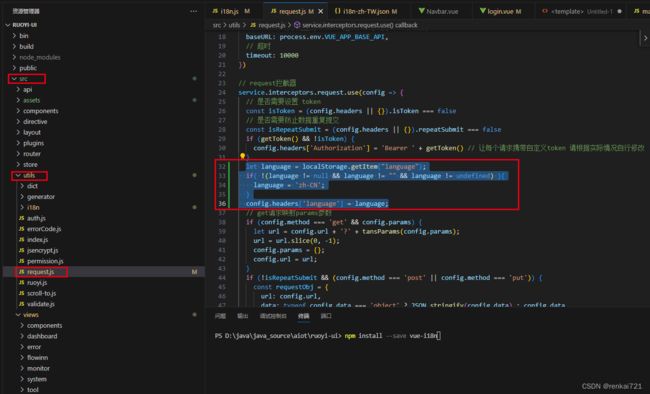
Task: Select the 终端 (Terminal) panel tab
Action: pos(303,316)
